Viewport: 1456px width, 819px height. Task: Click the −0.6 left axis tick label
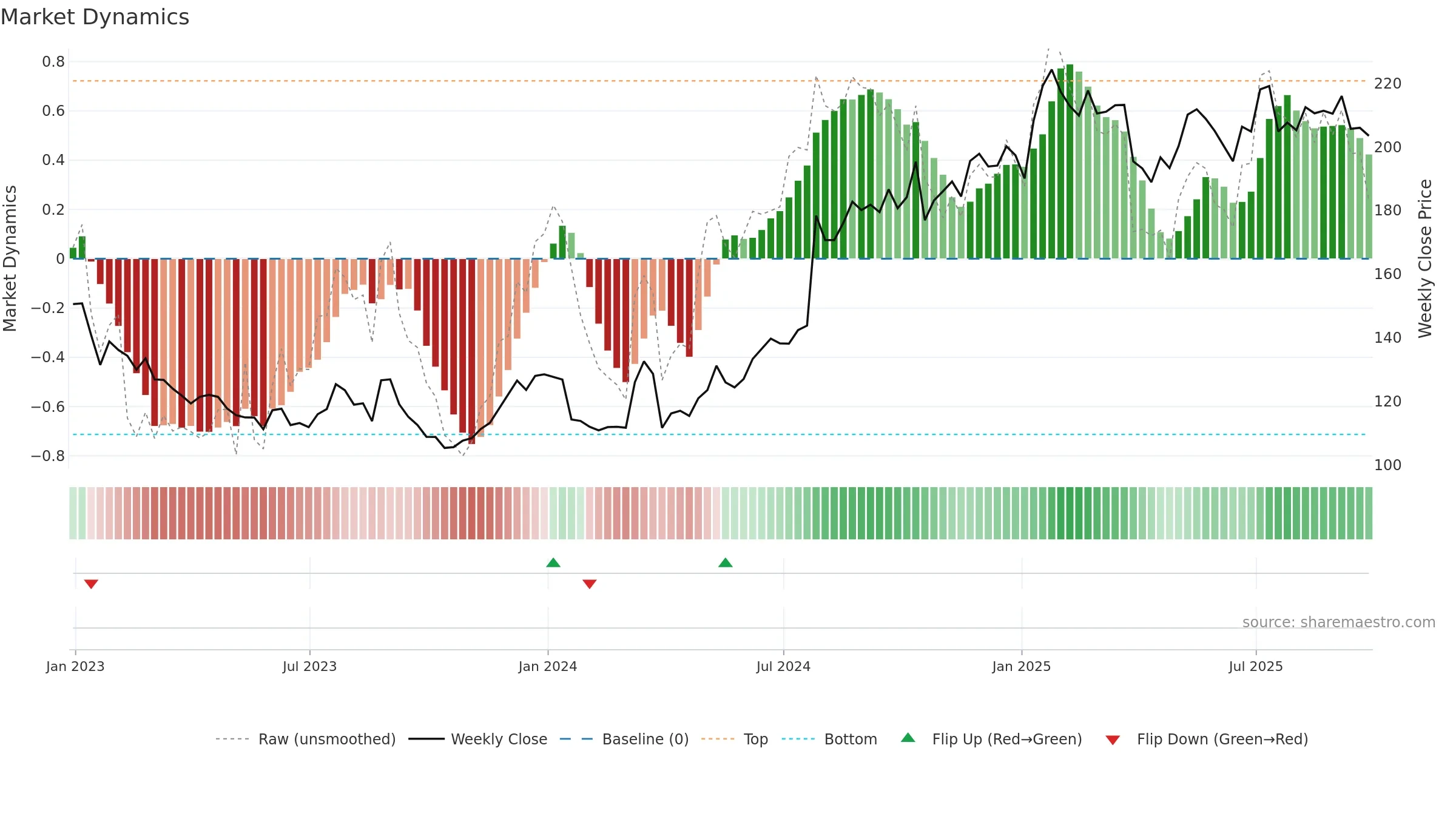(x=48, y=407)
